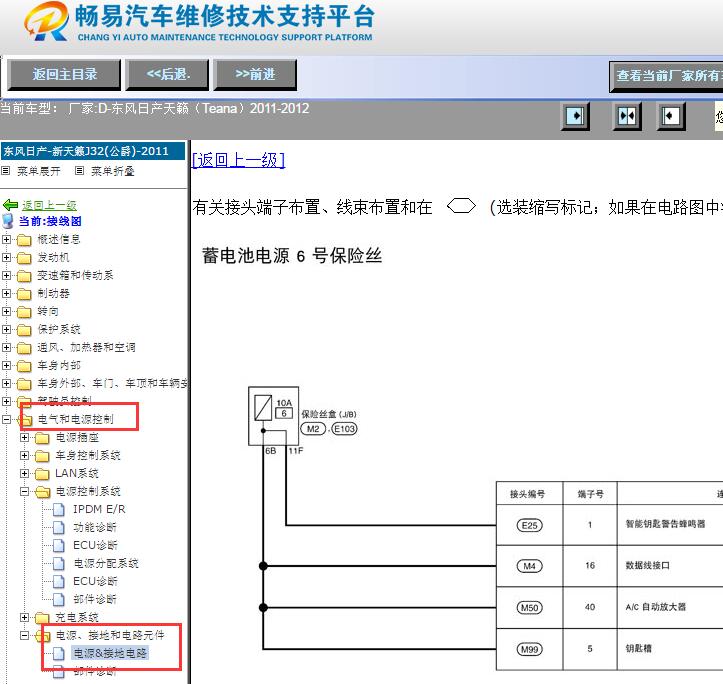Image resolution: width=723 pixels, height=684 pixels.
Task: Expand the 车身内部 folder
Action: coord(6,365)
